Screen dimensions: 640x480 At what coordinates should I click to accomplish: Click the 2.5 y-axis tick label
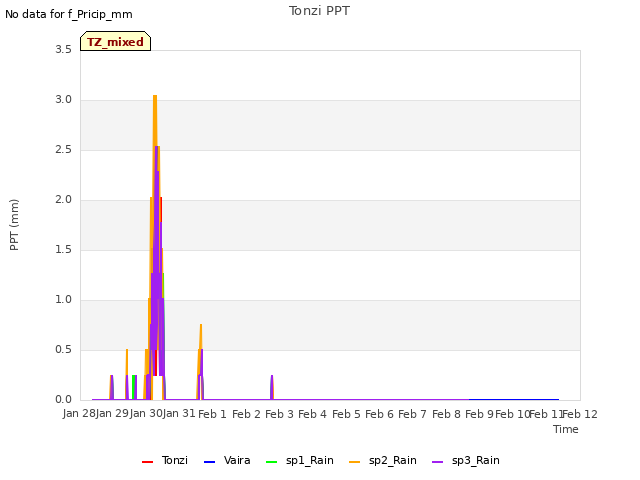(x=63, y=149)
